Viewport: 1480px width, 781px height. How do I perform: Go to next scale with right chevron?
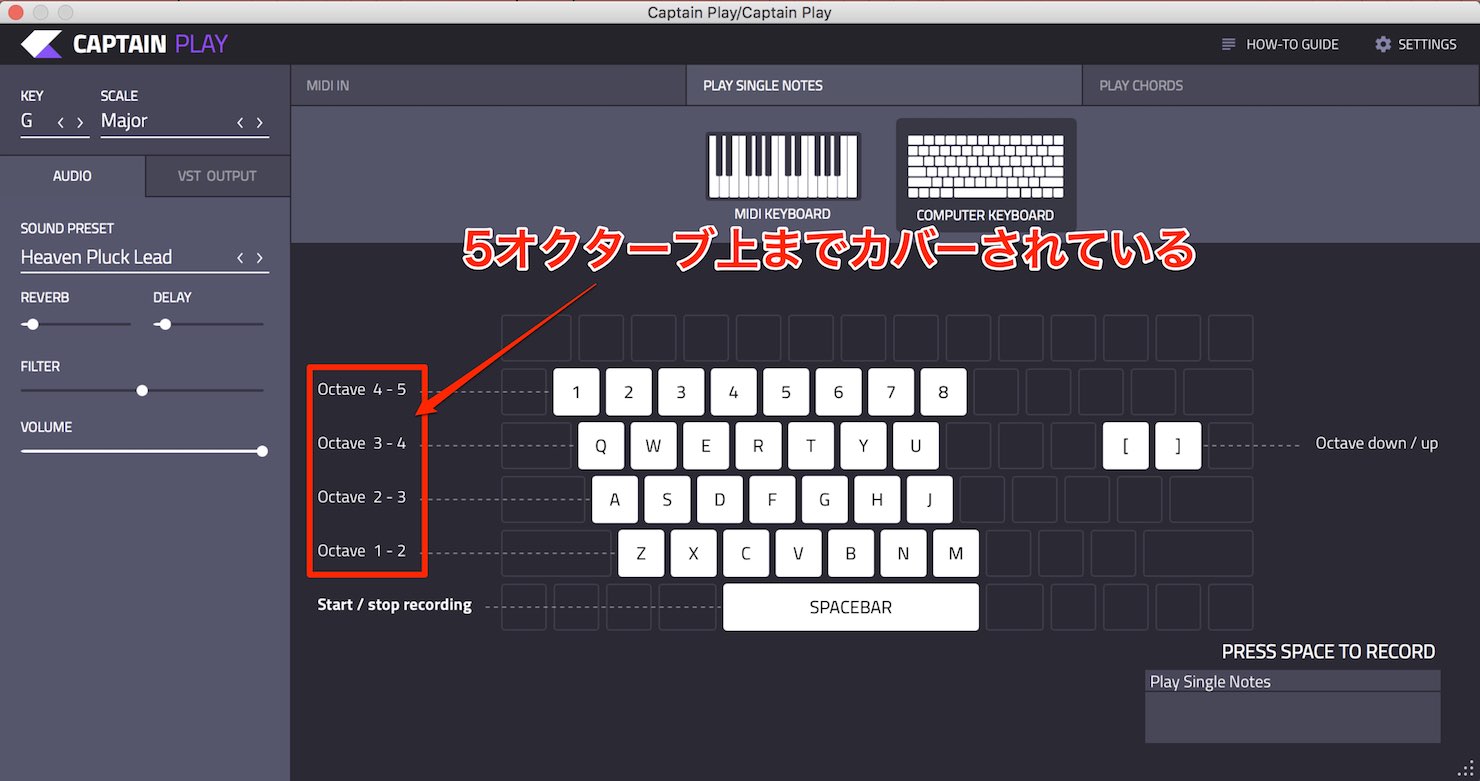pos(260,122)
